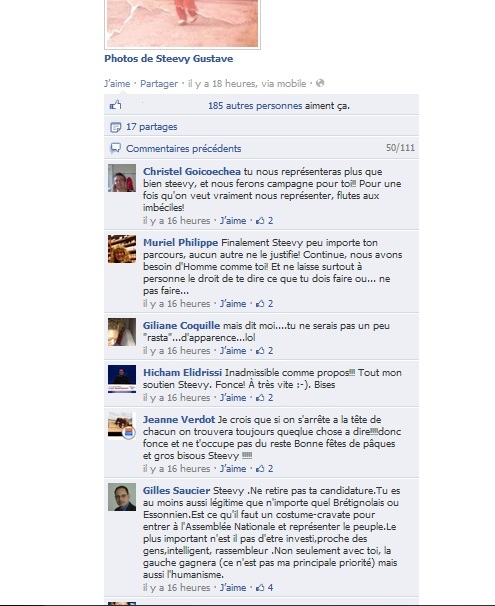Screen dimensions: 495x606
Task: Open the 17 partages shares list
Action: coord(151,127)
